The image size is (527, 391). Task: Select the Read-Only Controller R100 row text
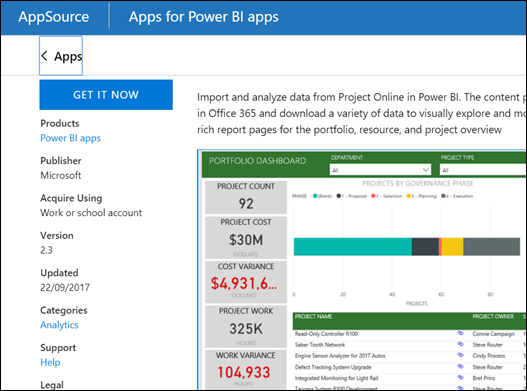coord(326,334)
